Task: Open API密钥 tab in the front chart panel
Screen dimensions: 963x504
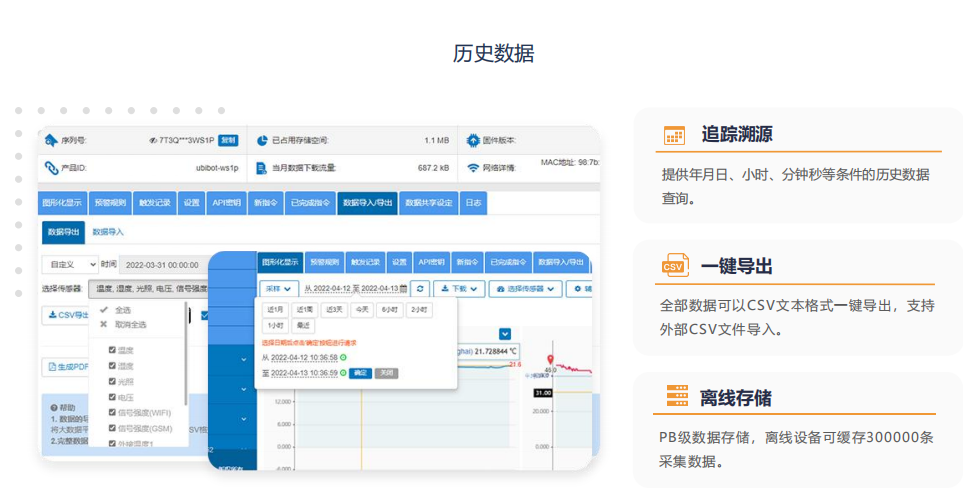Action: pyautogui.click(x=432, y=262)
